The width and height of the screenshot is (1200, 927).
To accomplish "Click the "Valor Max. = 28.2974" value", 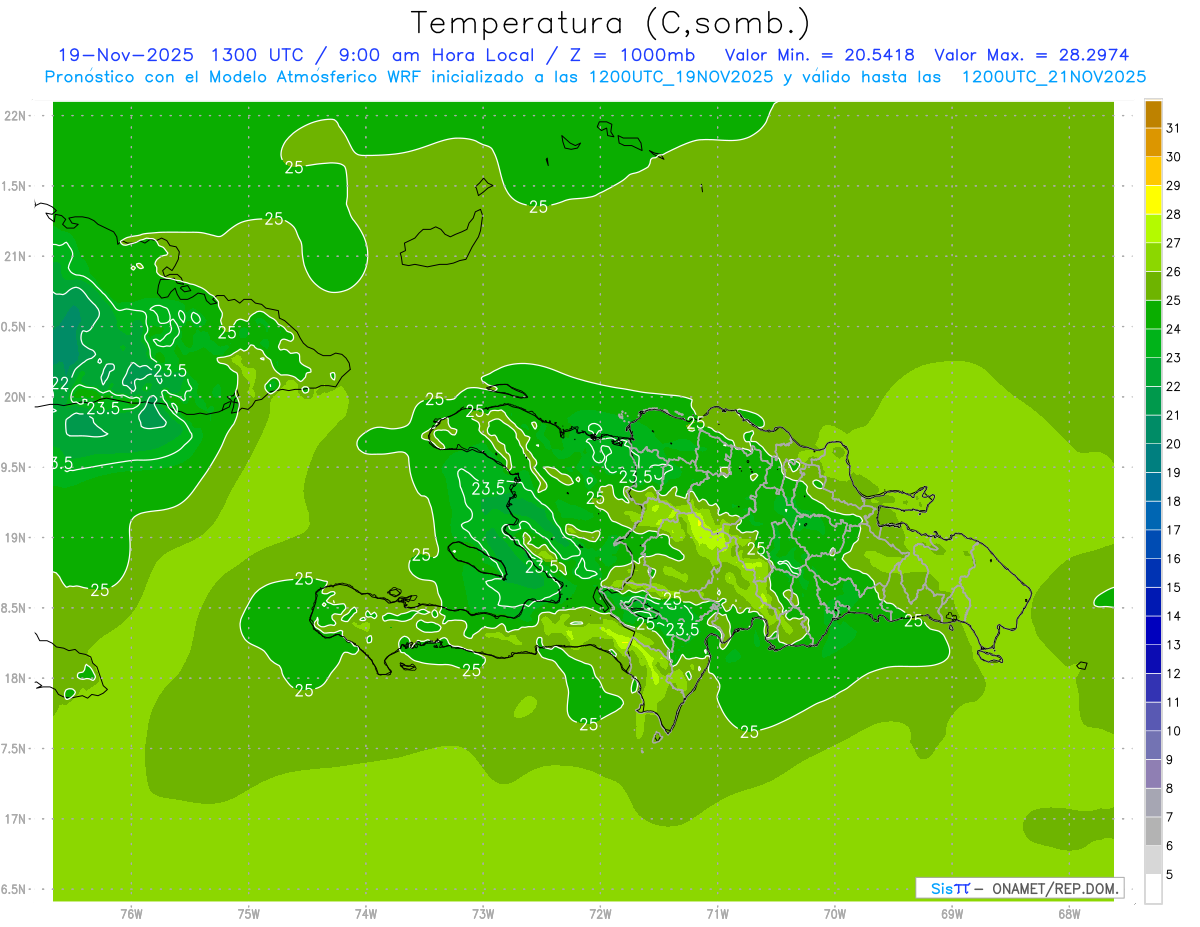I will pyautogui.click(x=1032, y=55).
